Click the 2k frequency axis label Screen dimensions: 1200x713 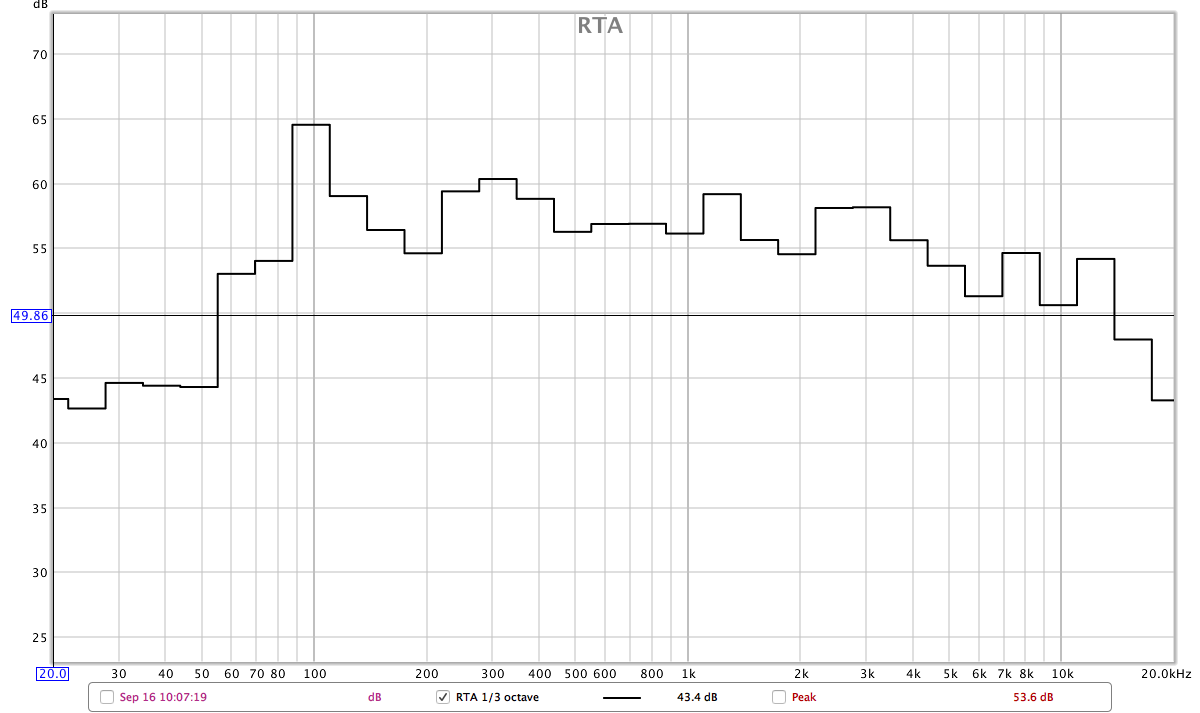pyautogui.click(x=800, y=674)
